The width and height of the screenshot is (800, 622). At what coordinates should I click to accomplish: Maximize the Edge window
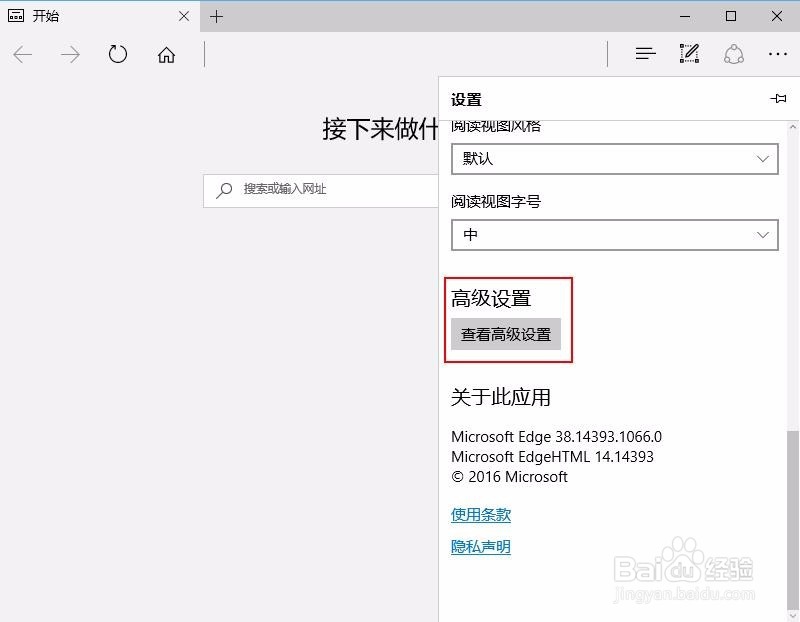[x=731, y=16]
